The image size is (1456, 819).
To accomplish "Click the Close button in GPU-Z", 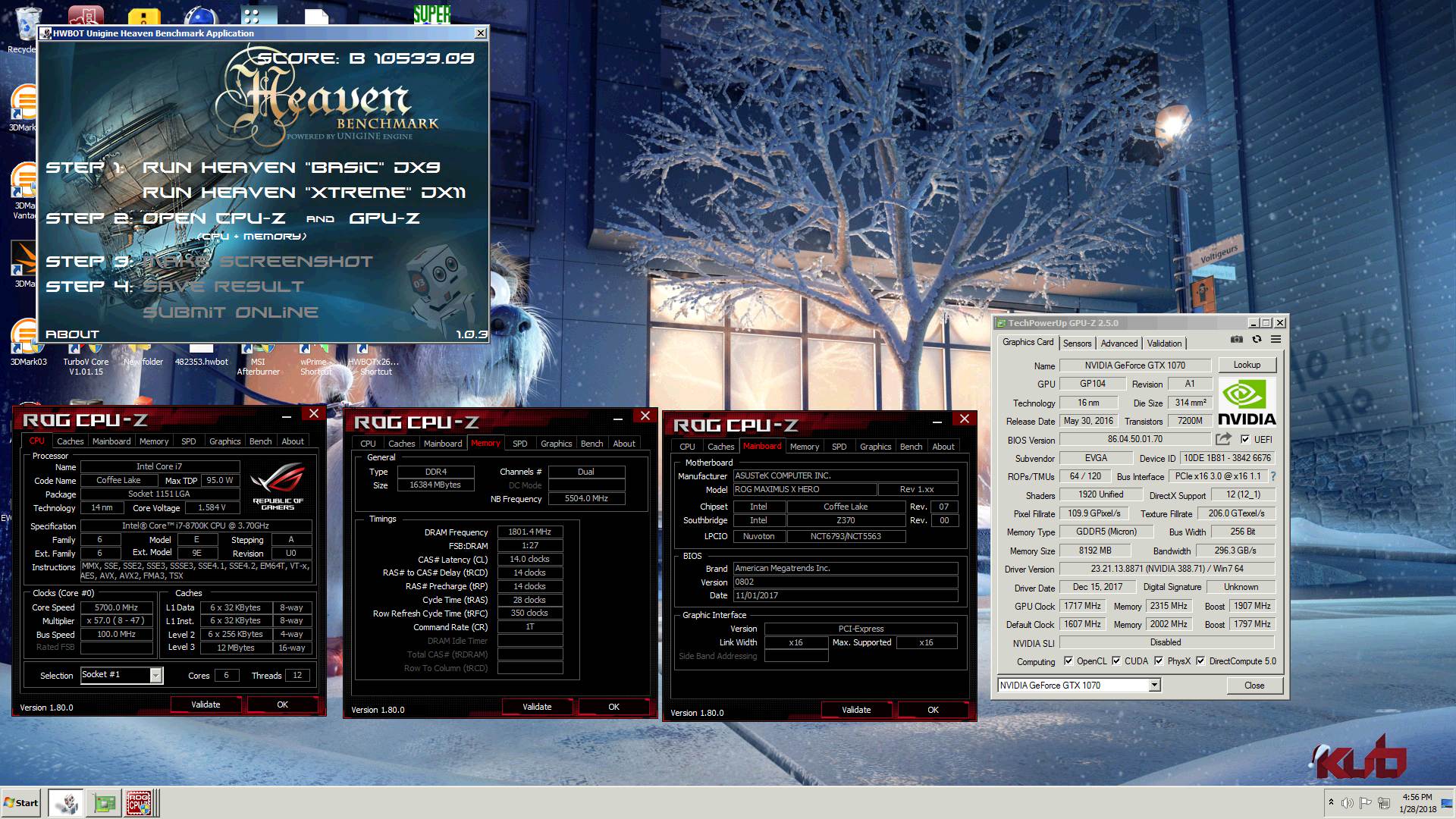I will (x=1254, y=685).
